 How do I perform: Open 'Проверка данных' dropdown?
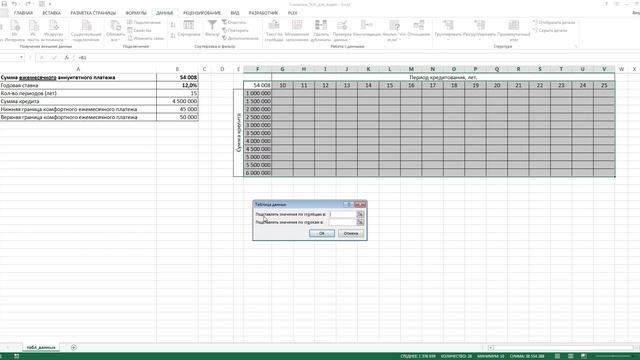tap(342, 31)
